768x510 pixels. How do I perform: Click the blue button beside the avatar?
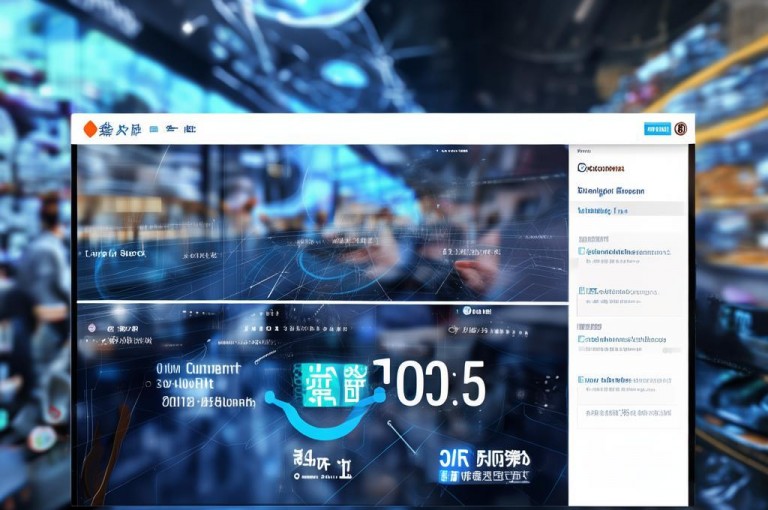(x=657, y=129)
